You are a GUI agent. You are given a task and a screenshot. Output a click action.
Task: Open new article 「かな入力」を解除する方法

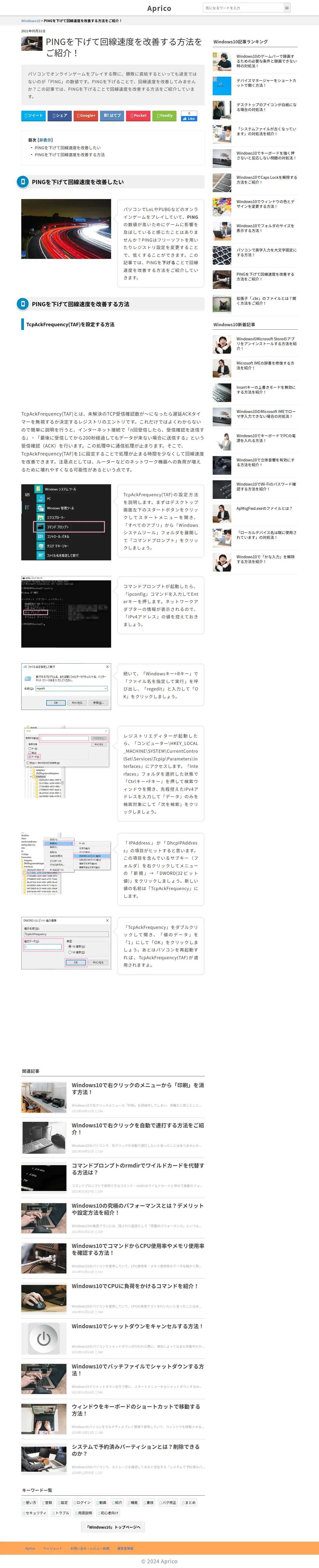(266, 559)
